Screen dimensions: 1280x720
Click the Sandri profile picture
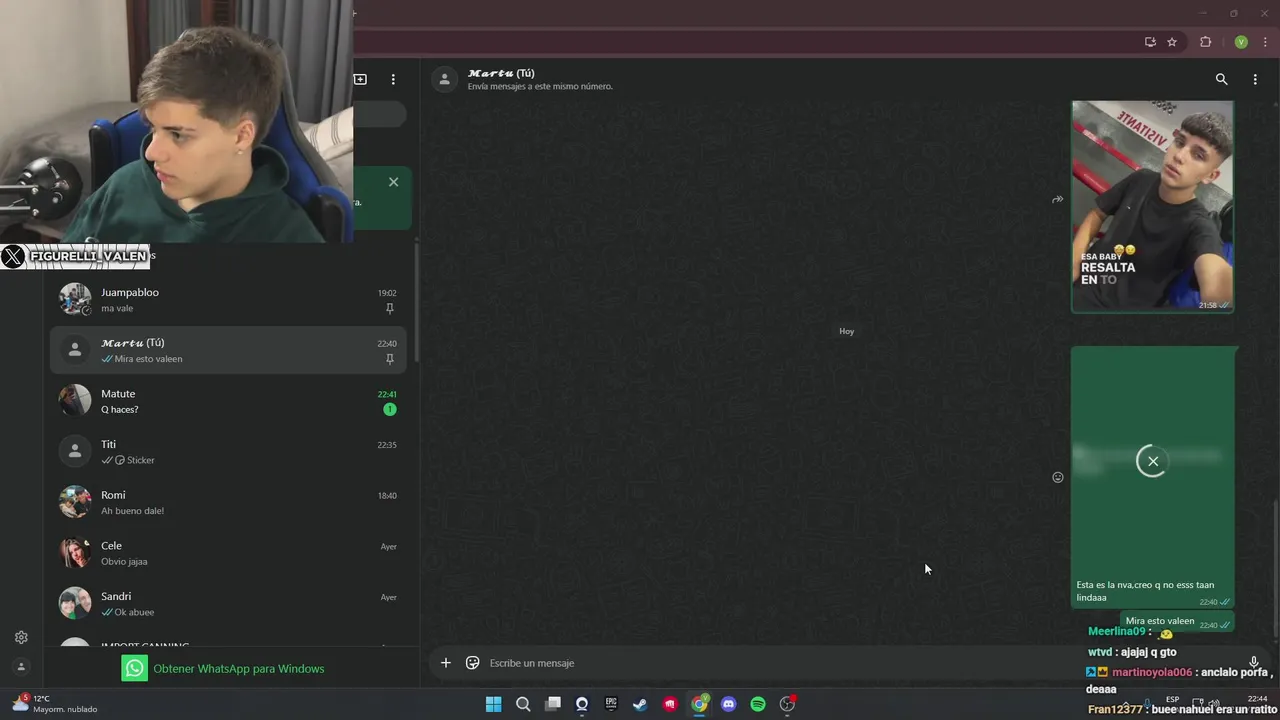(x=75, y=603)
